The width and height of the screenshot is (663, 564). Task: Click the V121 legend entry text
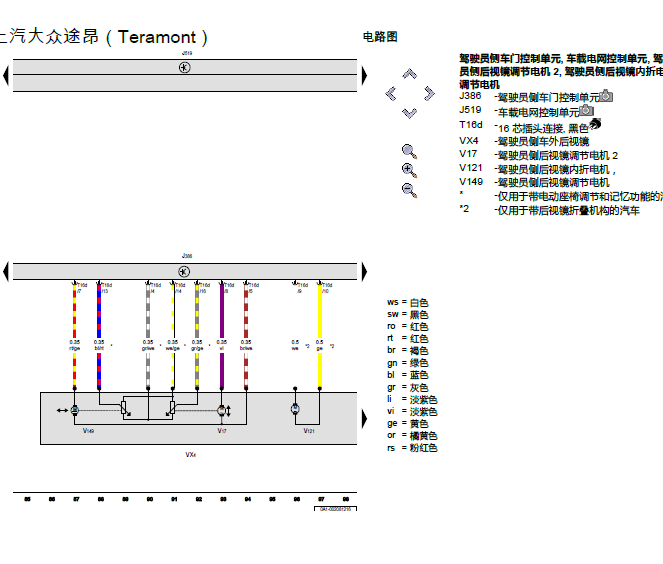[556, 169]
